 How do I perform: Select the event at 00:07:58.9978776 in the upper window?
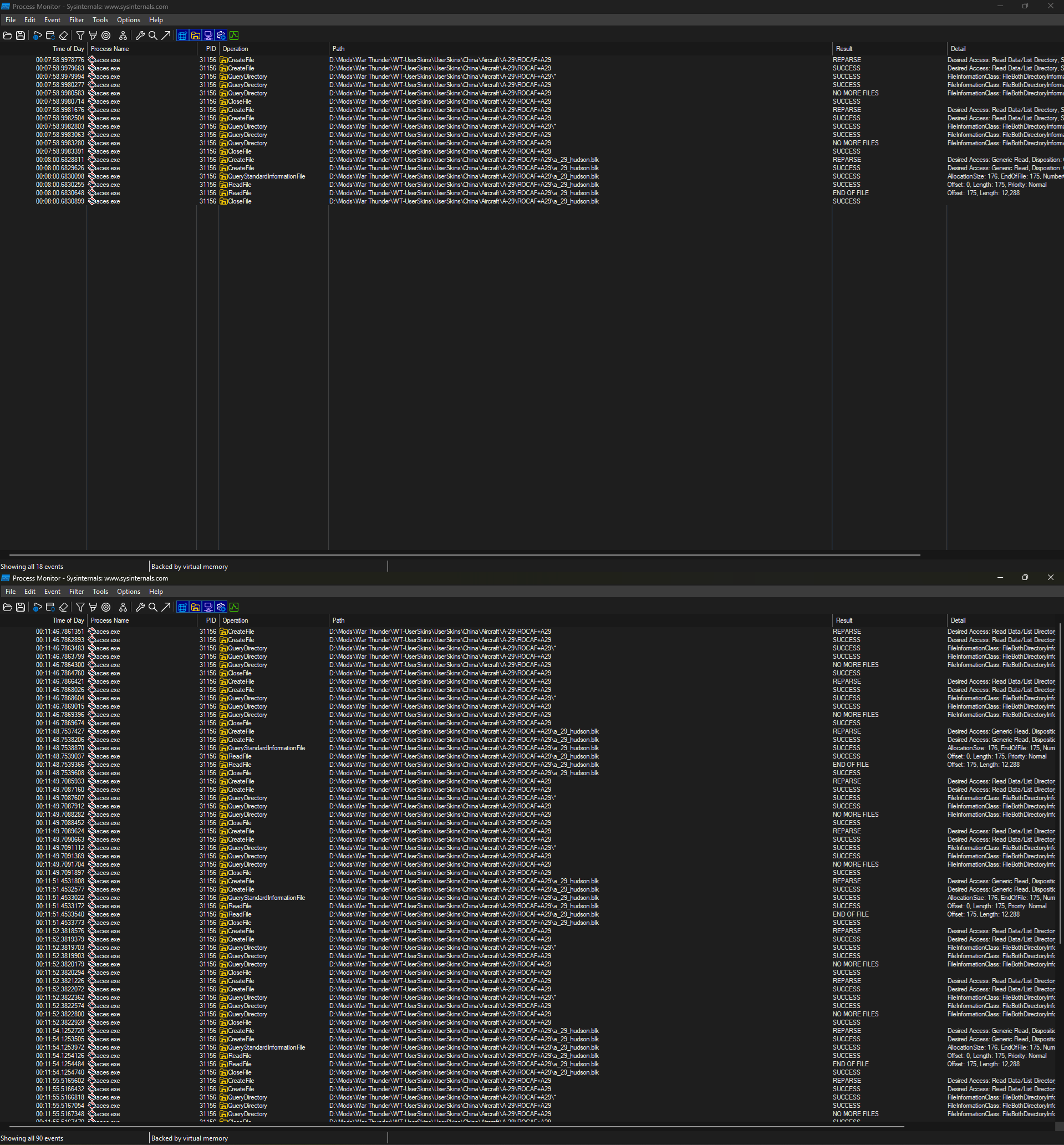[532, 60]
